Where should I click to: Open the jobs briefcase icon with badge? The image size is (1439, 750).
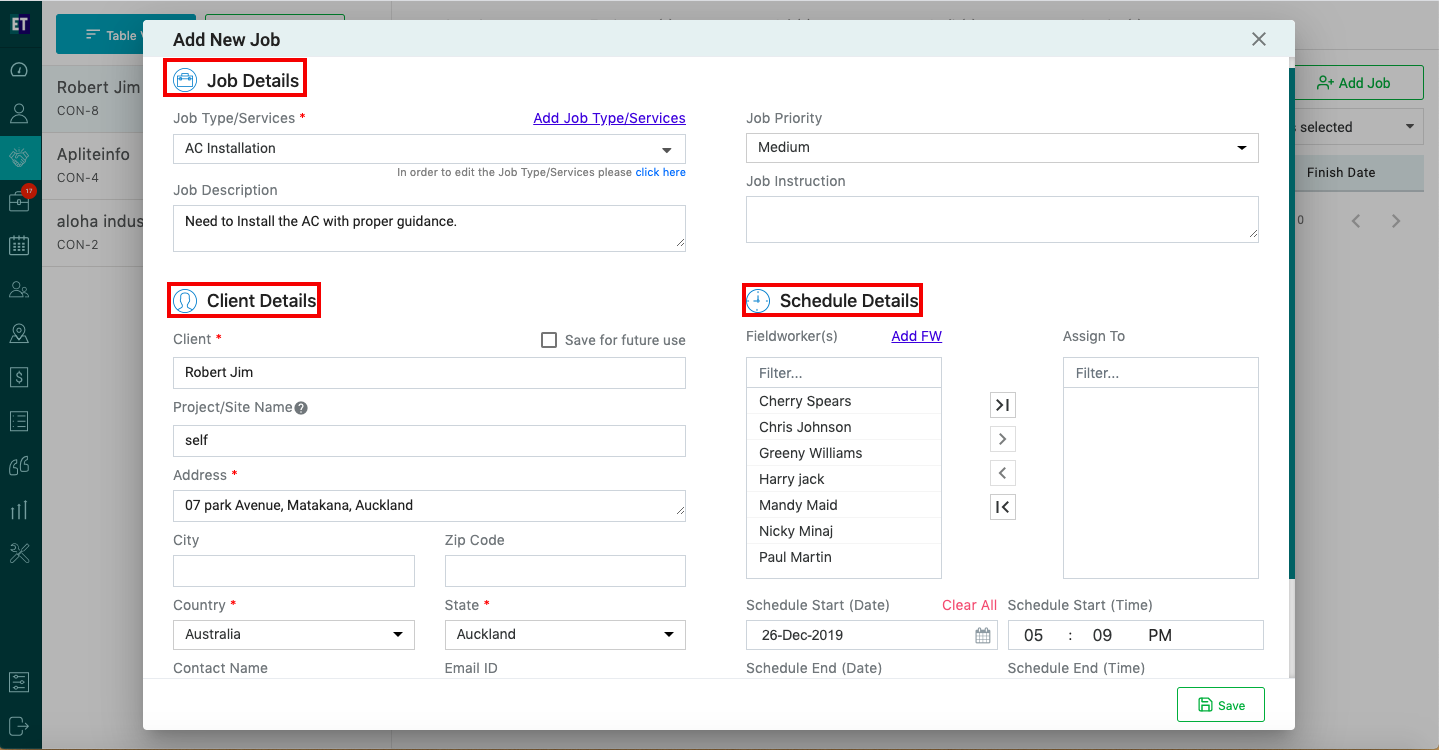click(x=19, y=200)
